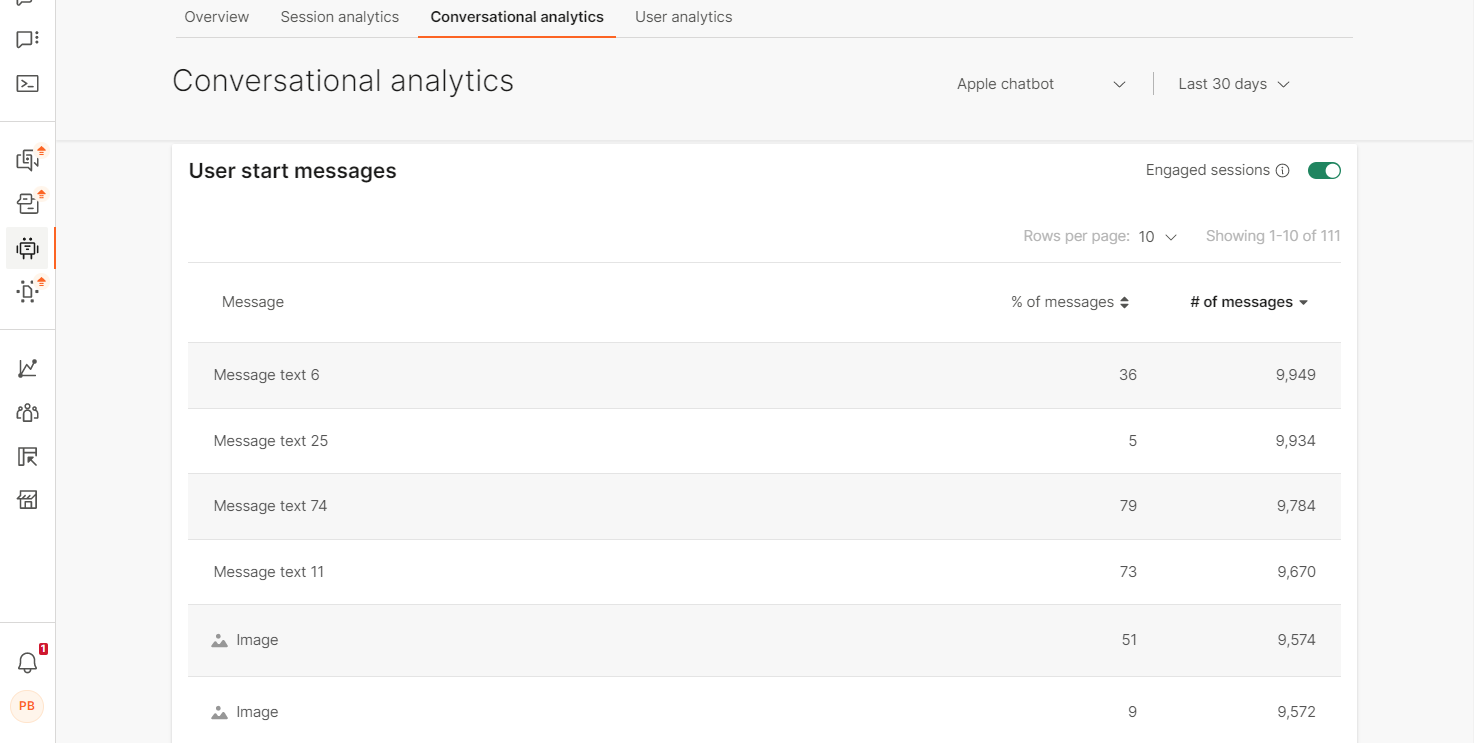Click the PB user avatar

27,706
